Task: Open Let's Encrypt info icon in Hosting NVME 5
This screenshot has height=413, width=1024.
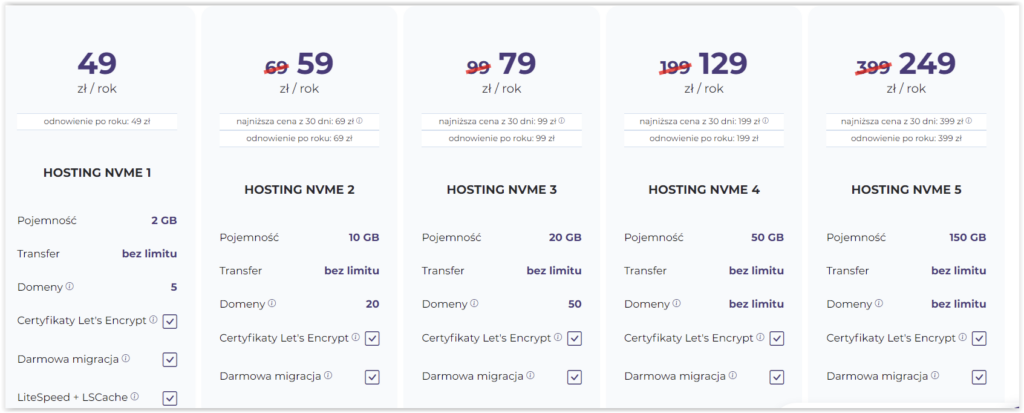Action: [962, 338]
